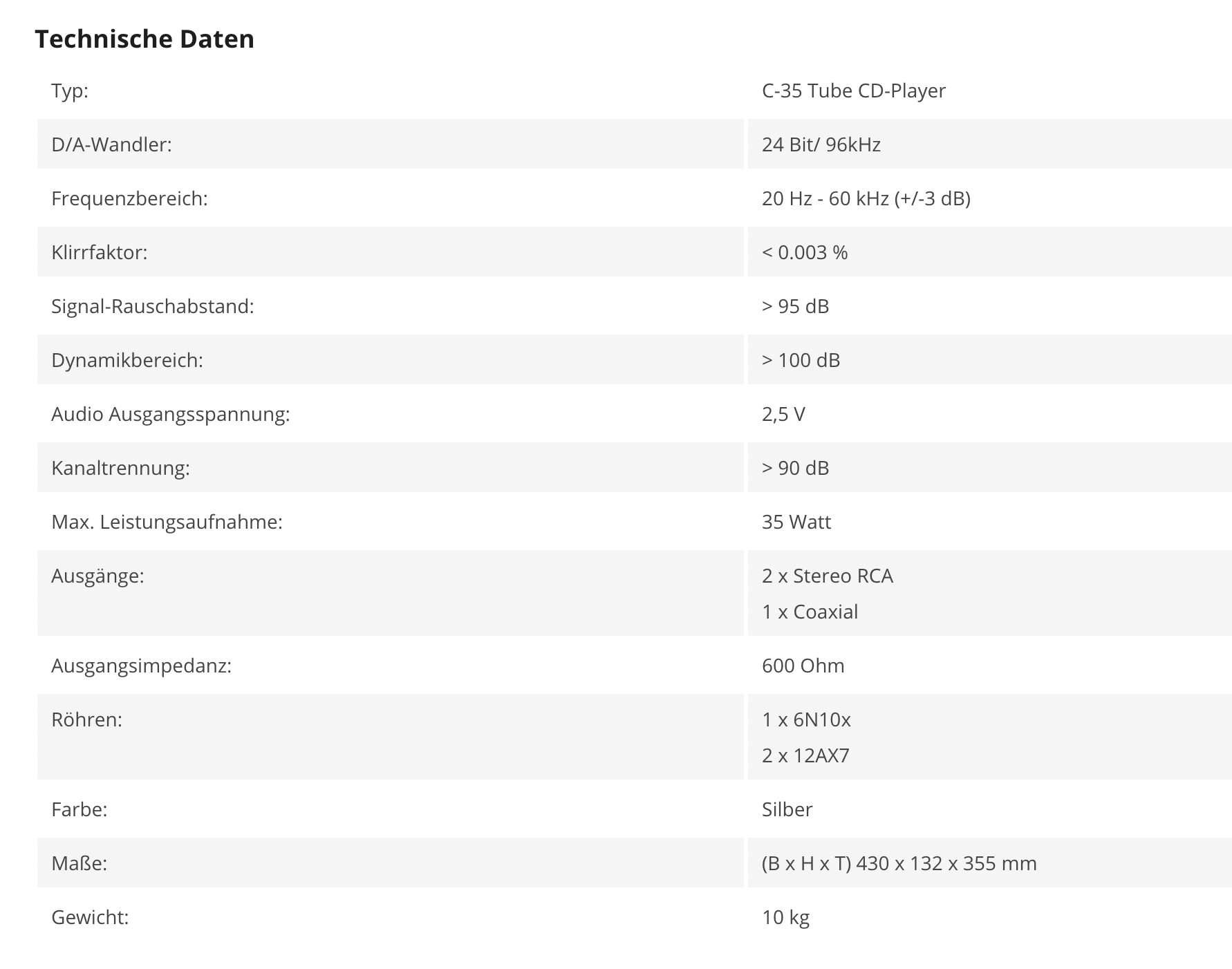Select the Klirrfaktor row label

[100, 252]
